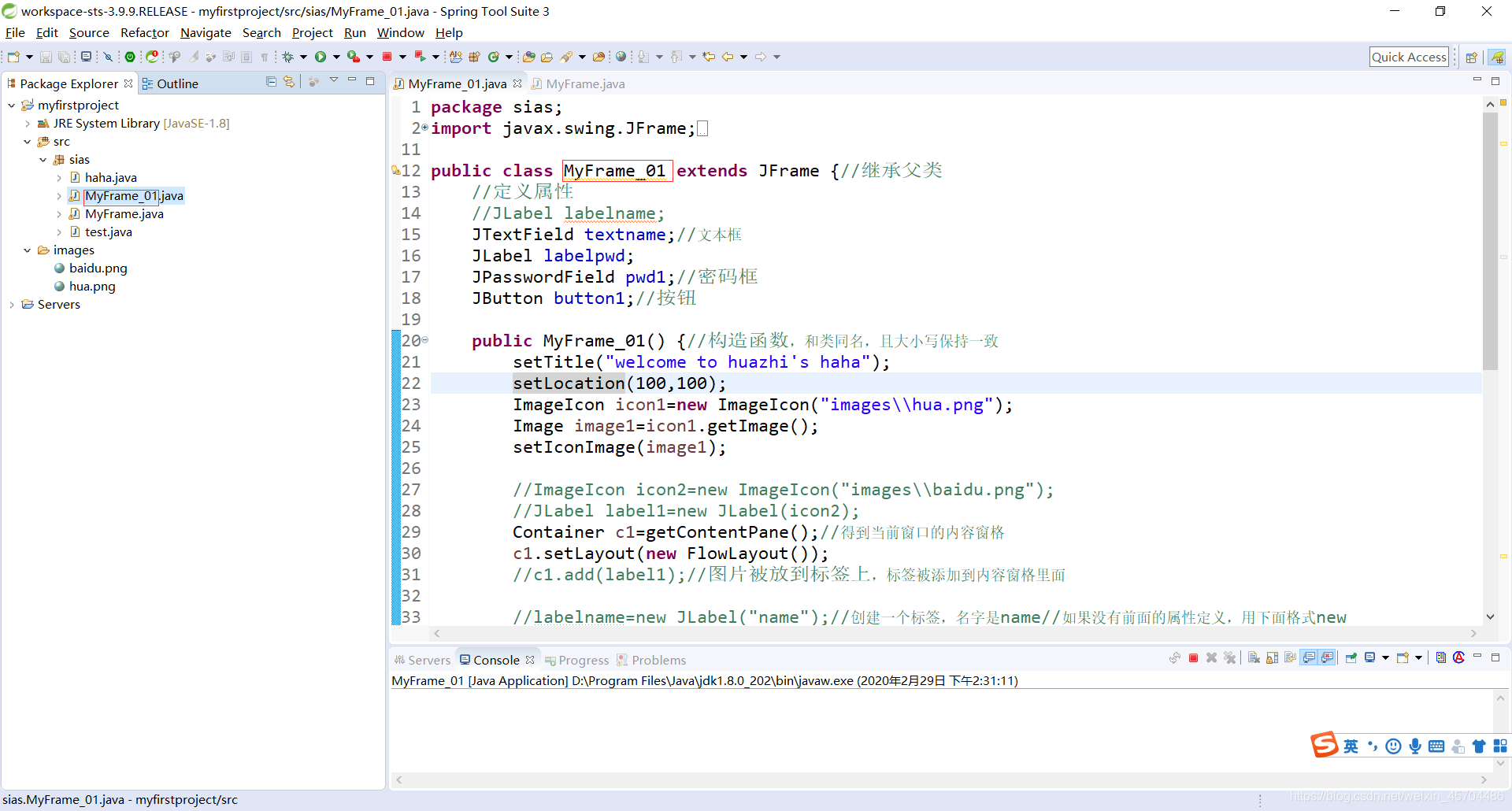The height and width of the screenshot is (811, 1512).
Task: Toggle Word Wrap in Console
Action: pyautogui.click(x=1290, y=658)
